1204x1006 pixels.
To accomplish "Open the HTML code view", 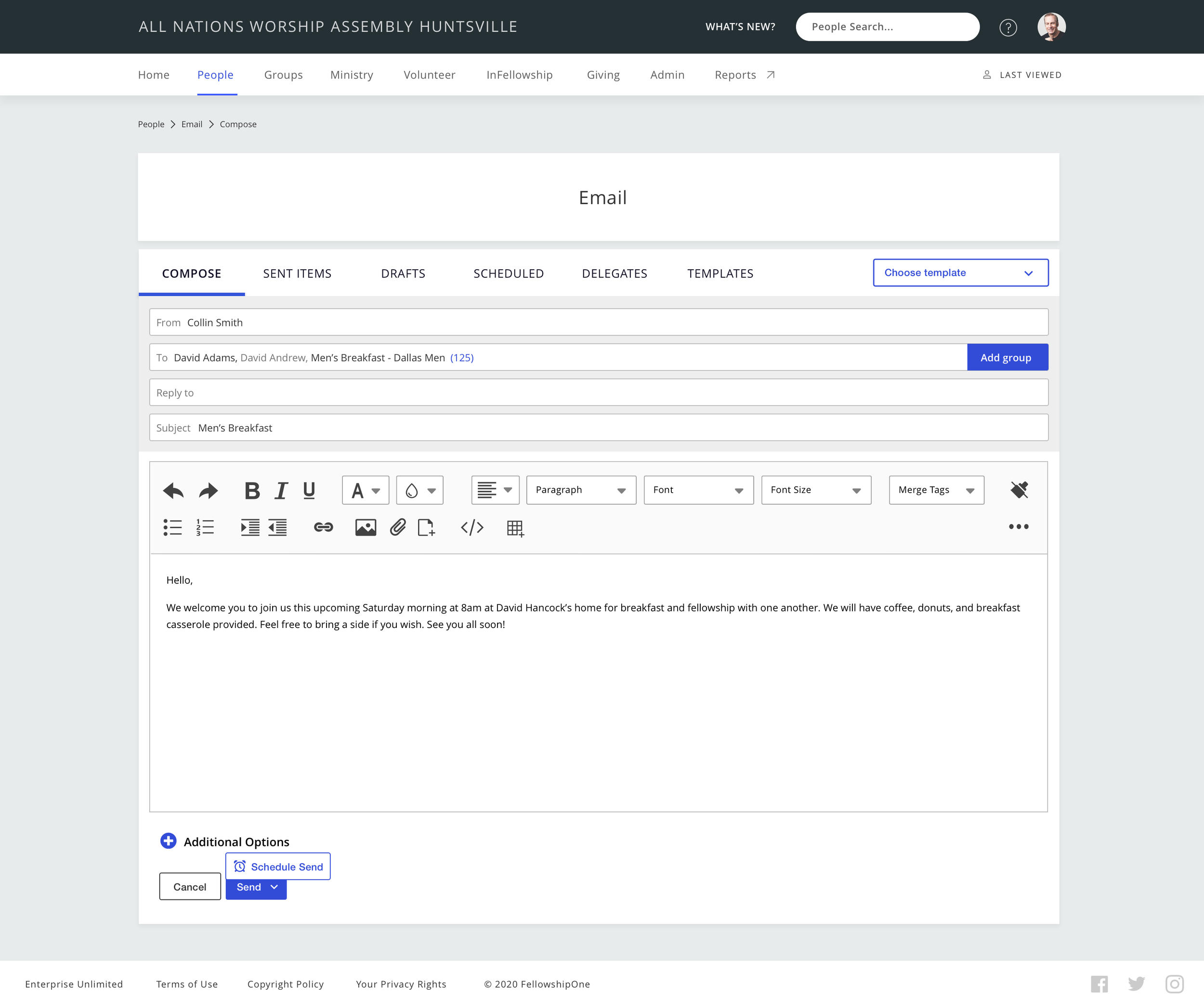I will pyautogui.click(x=472, y=528).
